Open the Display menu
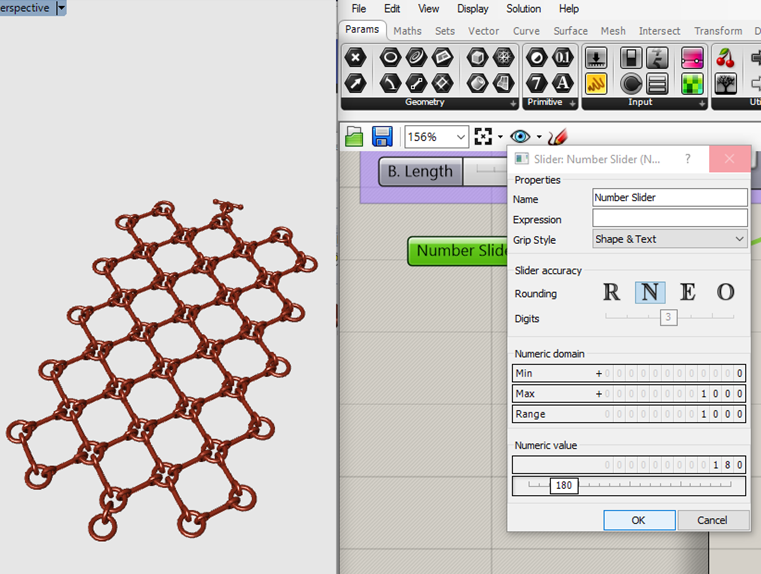The width and height of the screenshot is (761, 574). (472, 9)
